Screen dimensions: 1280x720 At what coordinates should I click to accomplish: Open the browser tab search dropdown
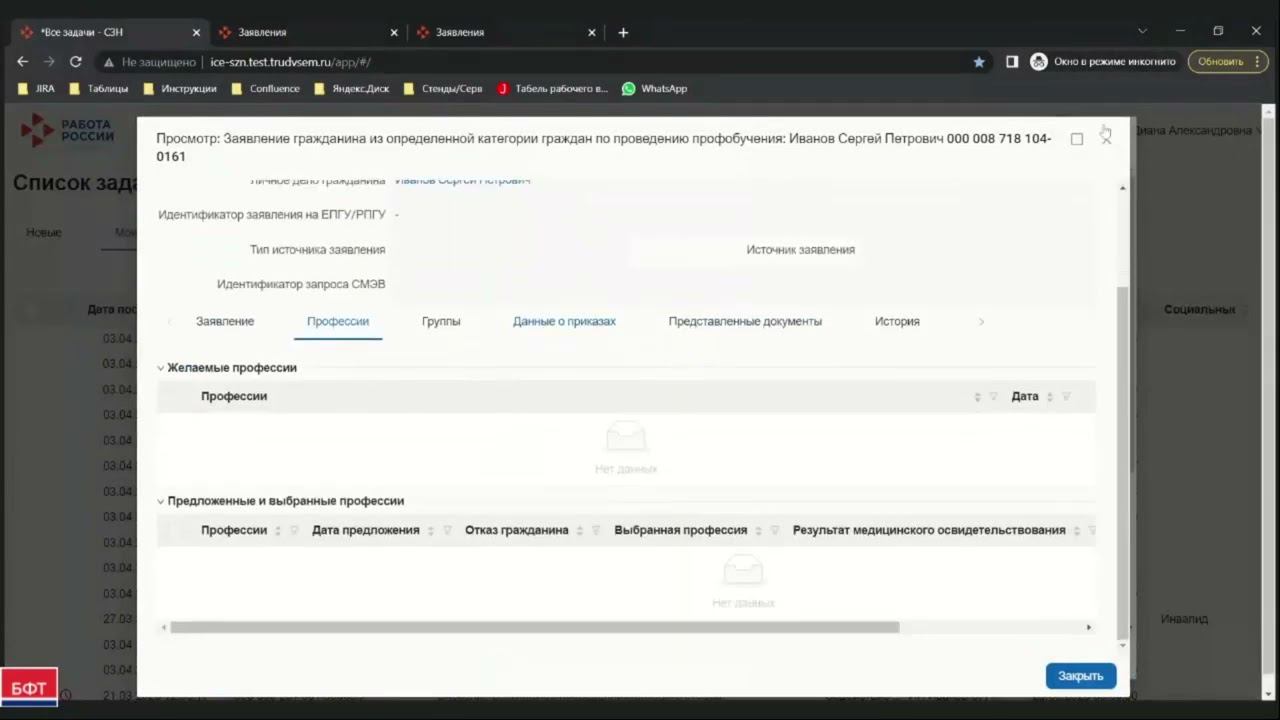tap(1142, 32)
